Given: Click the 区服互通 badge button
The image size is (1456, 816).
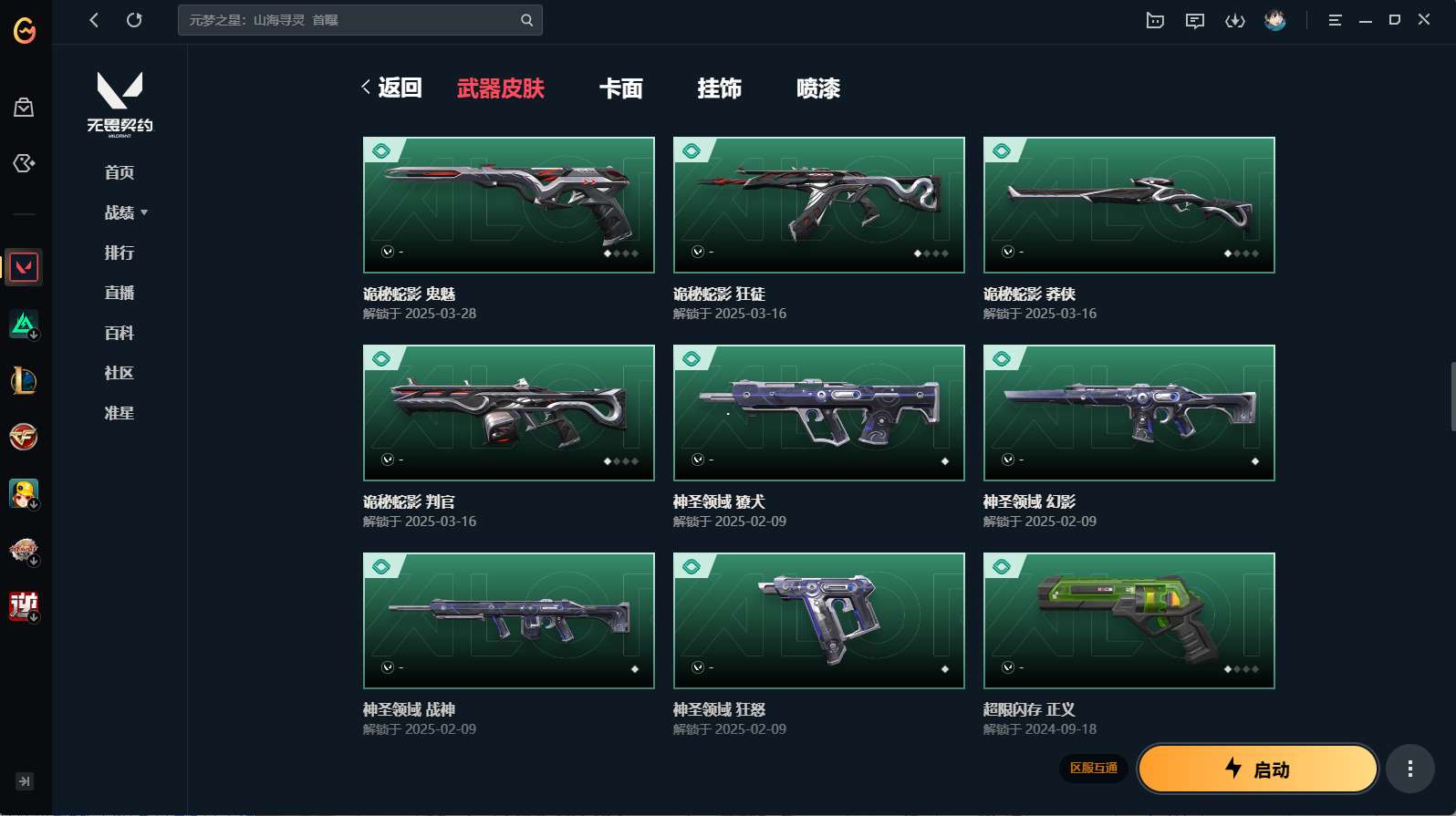Looking at the screenshot, I should (1093, 768).
